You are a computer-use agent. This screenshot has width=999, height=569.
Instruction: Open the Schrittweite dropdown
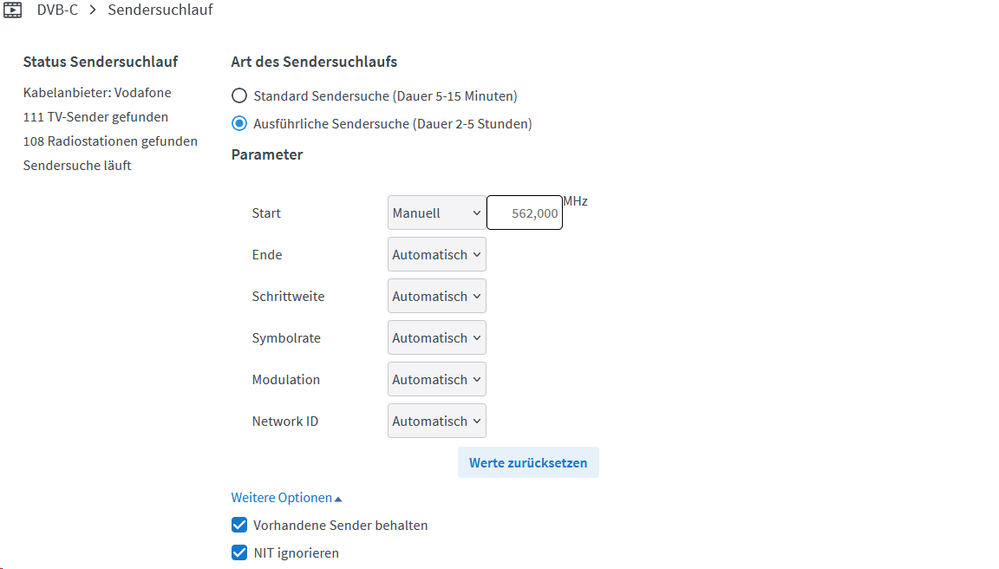pos(437,297)
